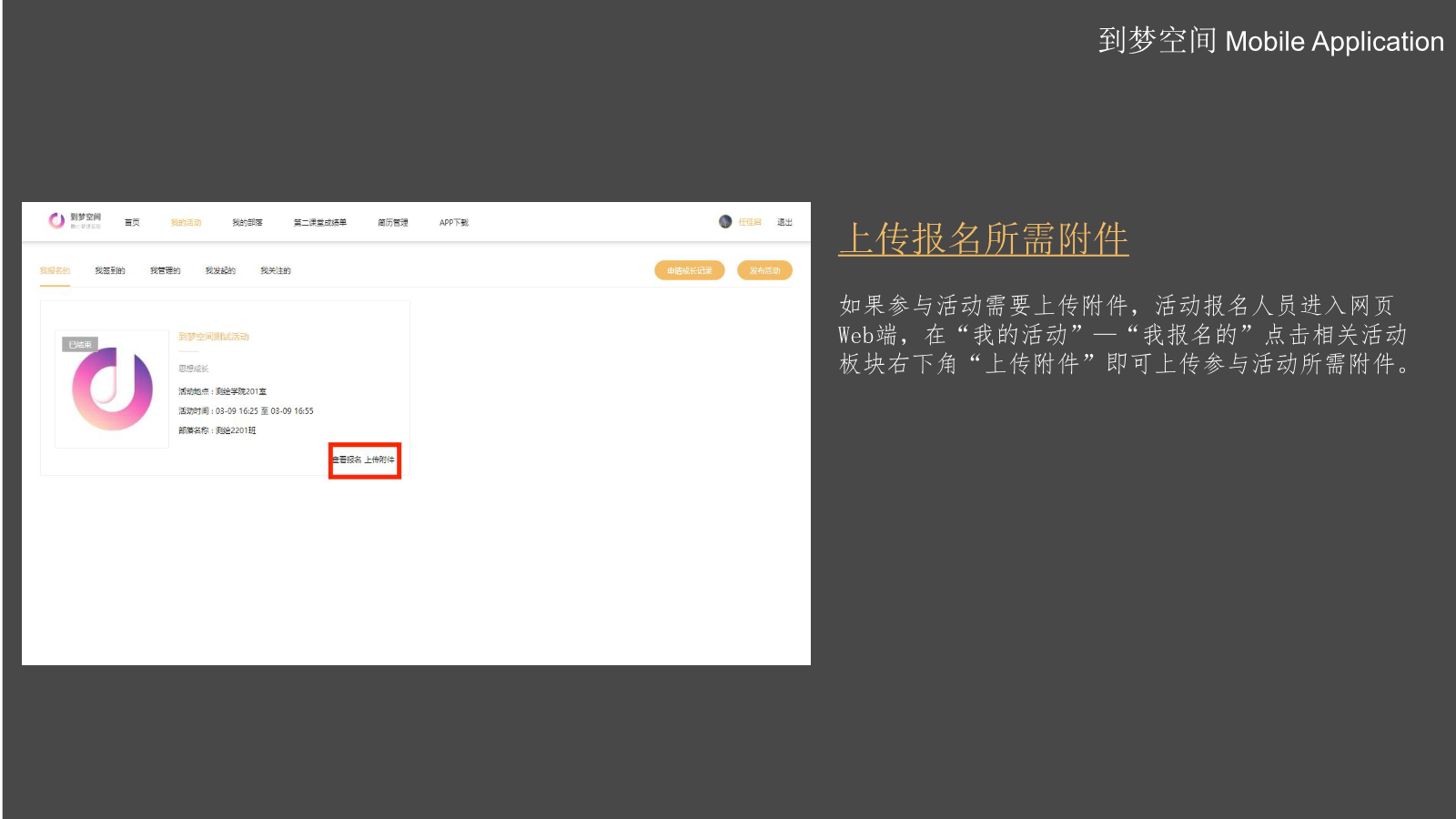Image resolution: width=1456 pixels, height=819 pixels.
Task: Click the 思想成长 category text
Action: (193, 369)
